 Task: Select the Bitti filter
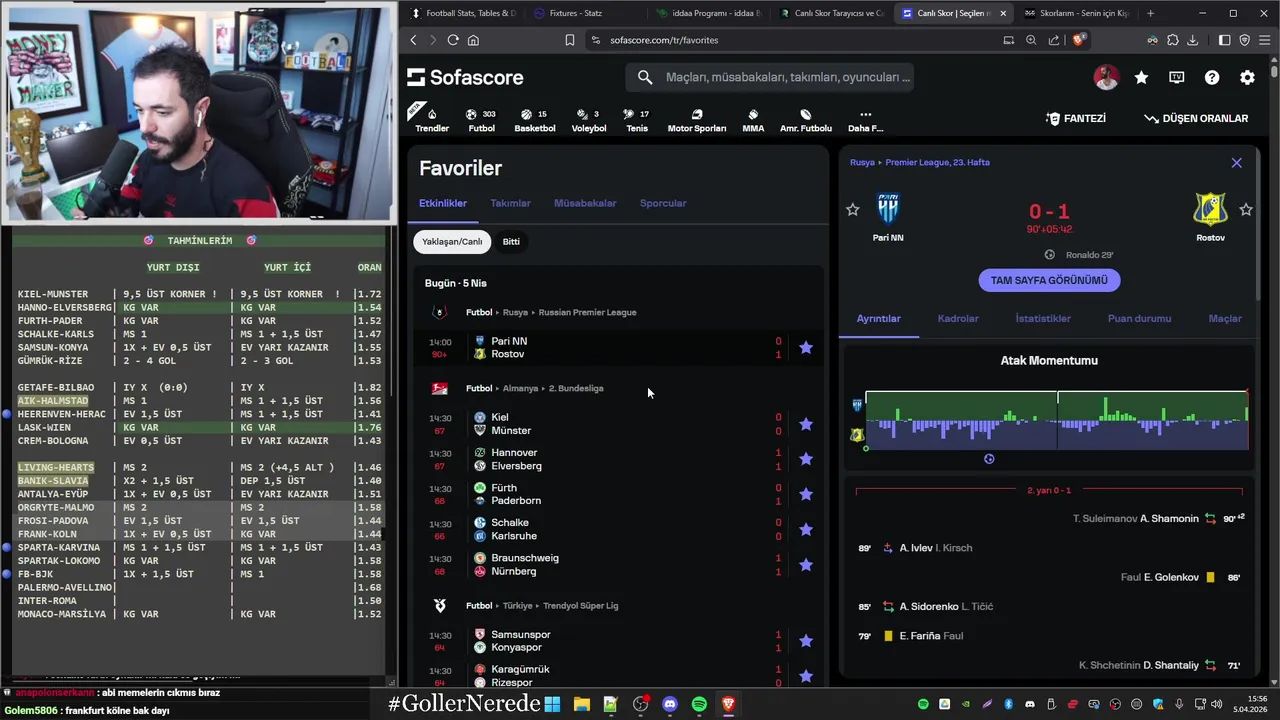point(511,241)
